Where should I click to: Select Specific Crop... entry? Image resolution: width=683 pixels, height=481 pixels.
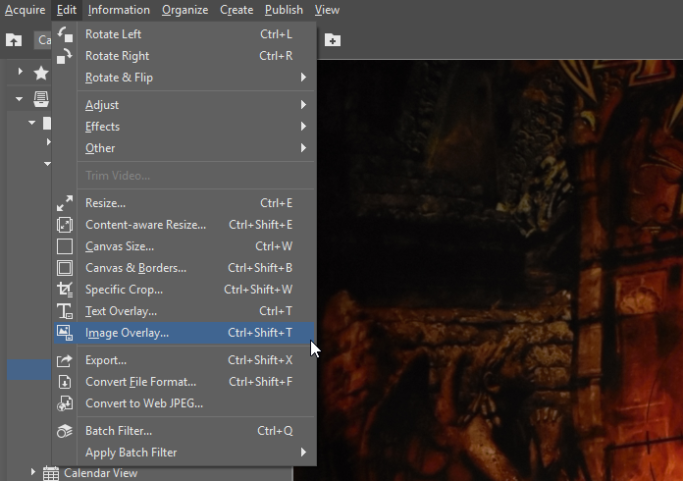(184, 290)
